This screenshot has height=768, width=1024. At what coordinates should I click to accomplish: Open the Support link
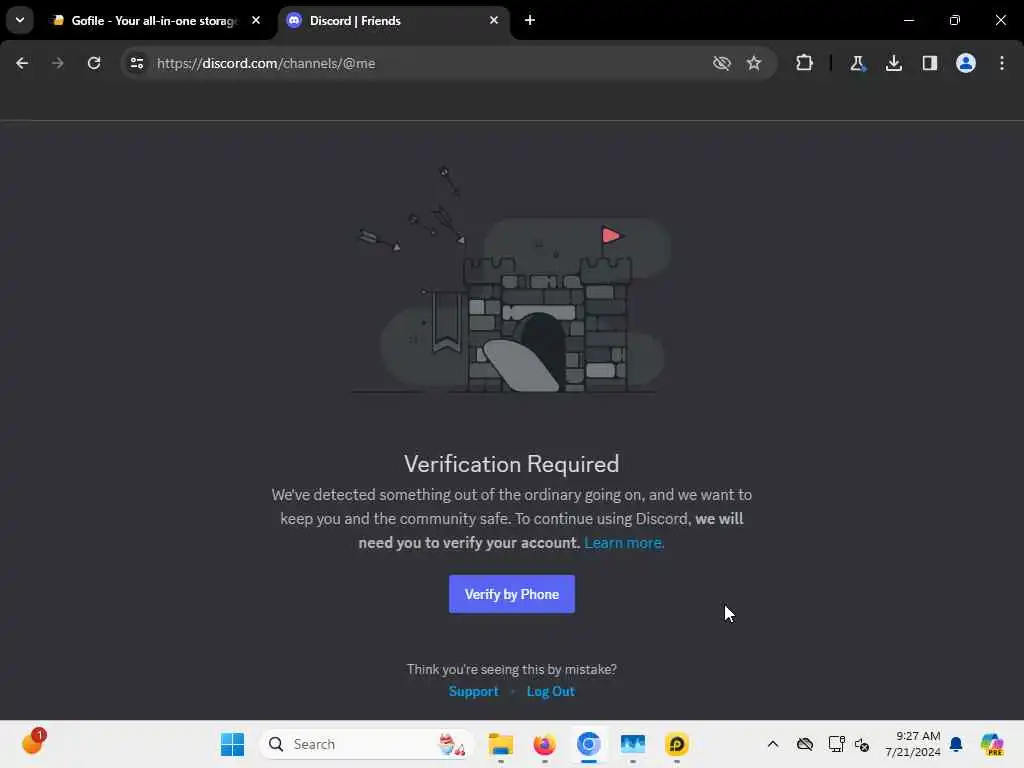(473, 691)
